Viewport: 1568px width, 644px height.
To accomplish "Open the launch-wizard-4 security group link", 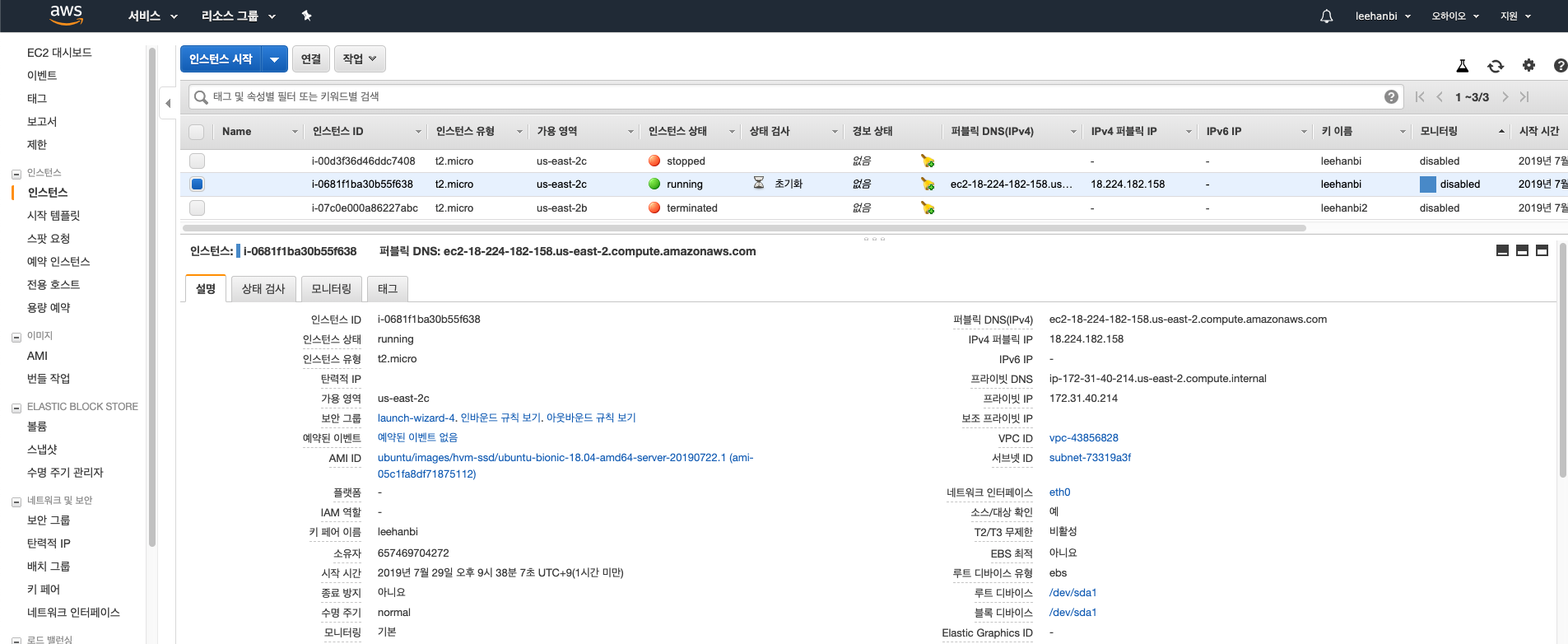I will point(416,418).
